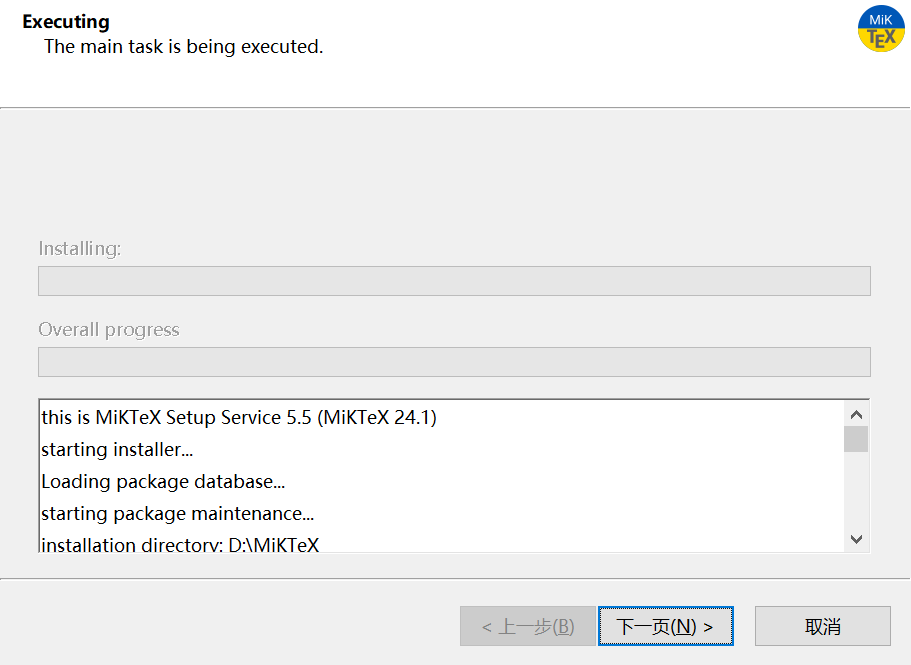Click the log line "starting package maintenance..."
This screenshot has width=911, height=665.
[x=177, y=513]
